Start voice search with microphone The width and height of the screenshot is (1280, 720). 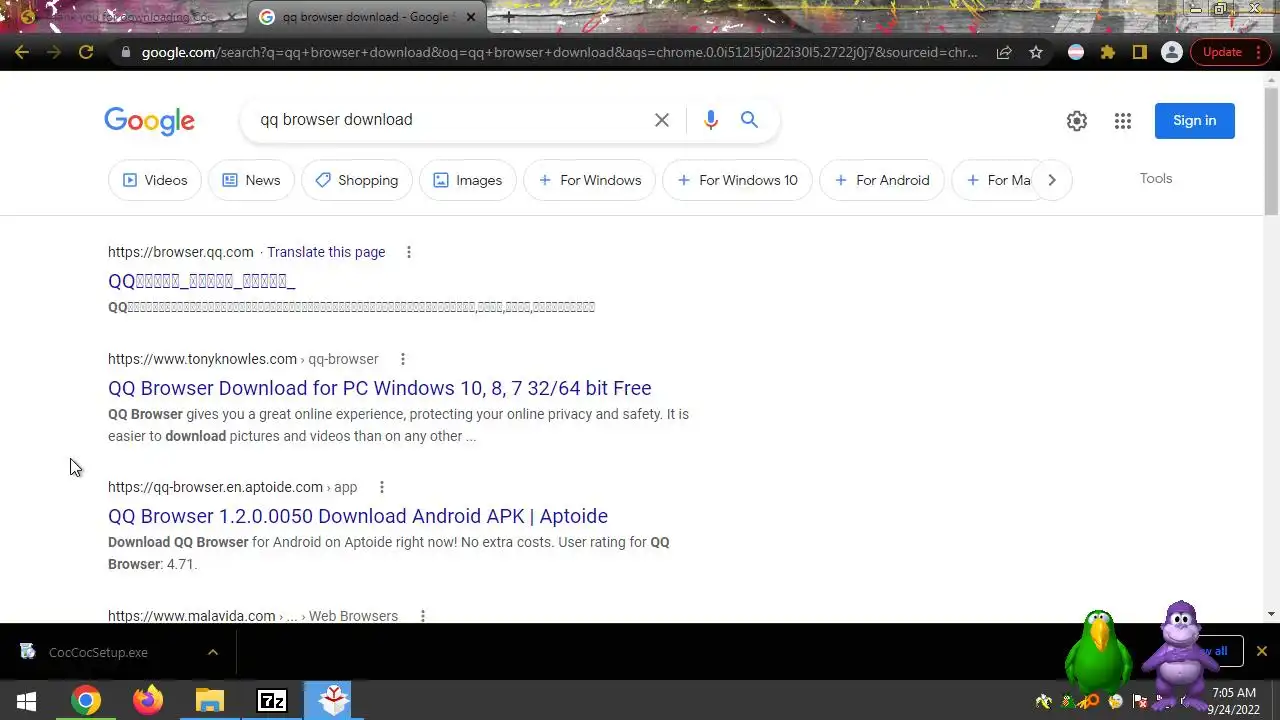(x=711, y=120)
